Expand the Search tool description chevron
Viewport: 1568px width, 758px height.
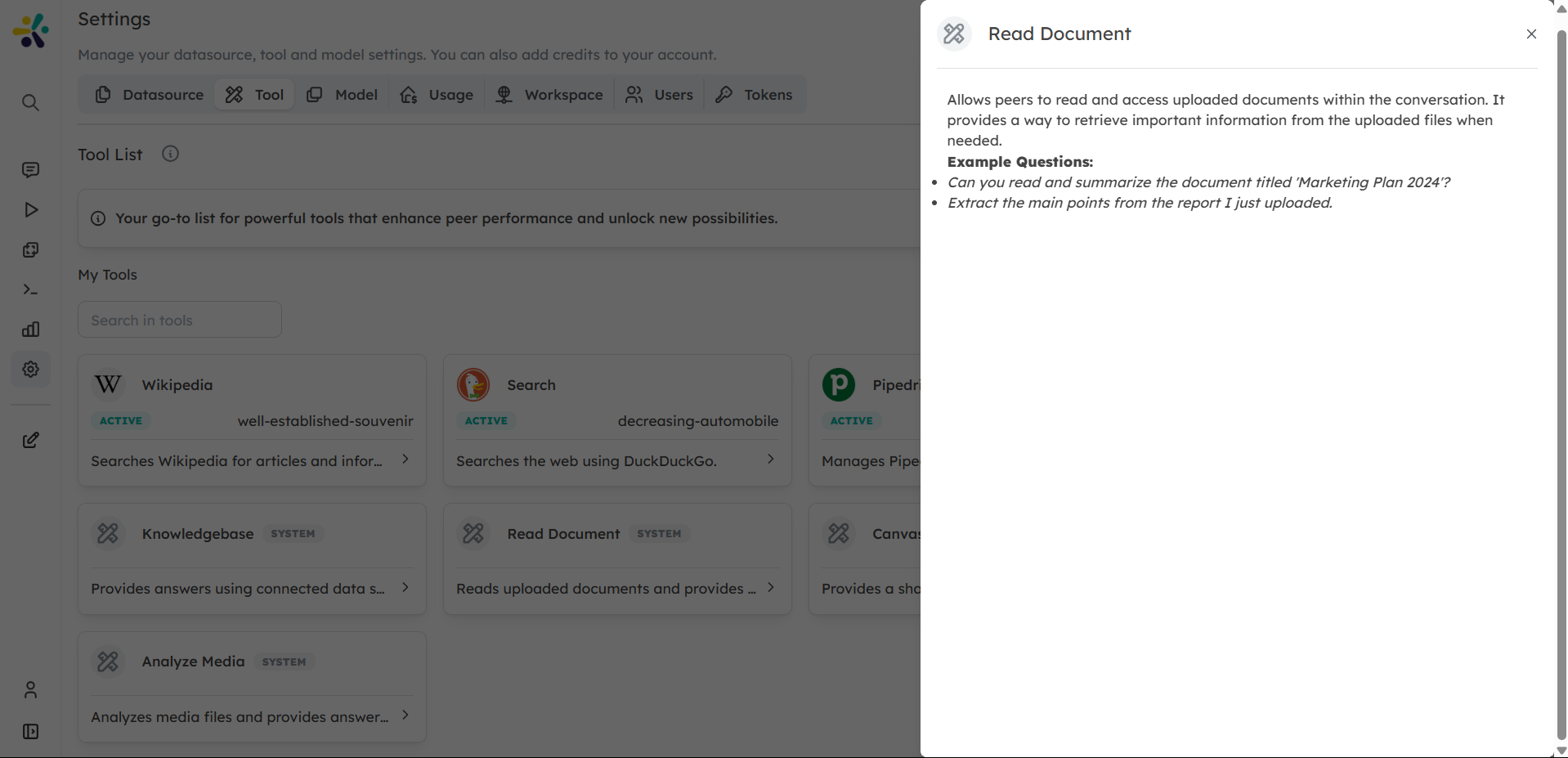click(x=770, y=460)
